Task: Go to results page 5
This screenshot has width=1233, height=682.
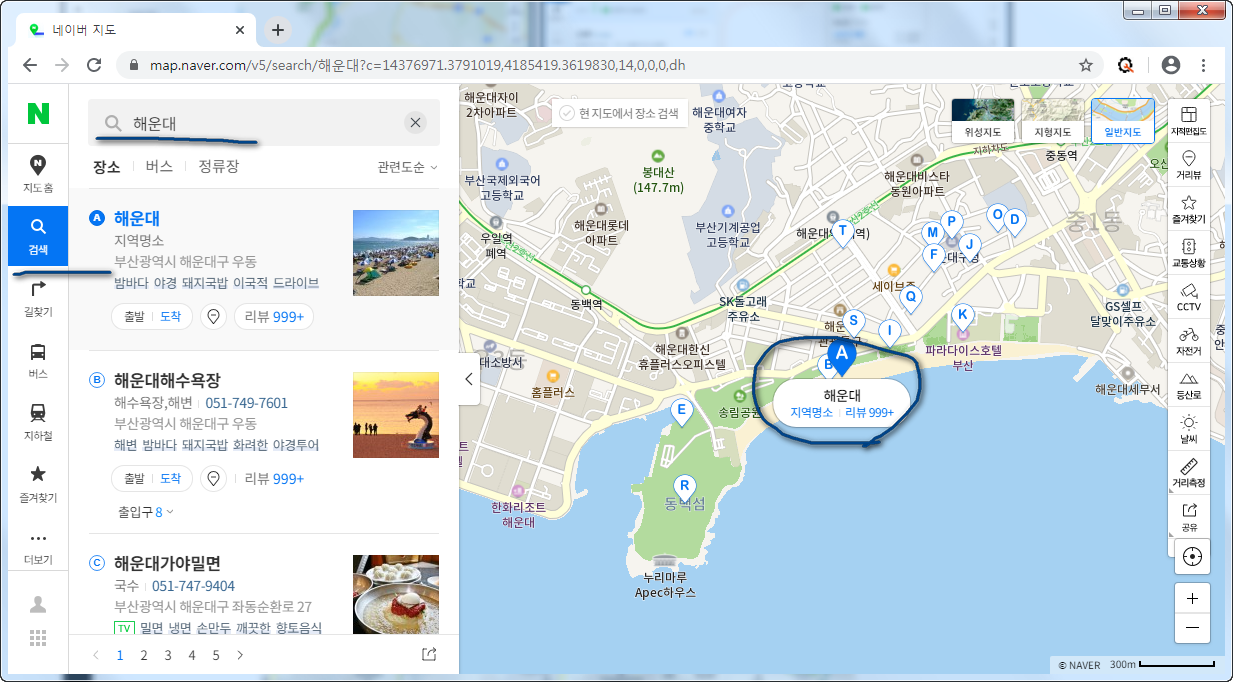Action: point(216,655)
